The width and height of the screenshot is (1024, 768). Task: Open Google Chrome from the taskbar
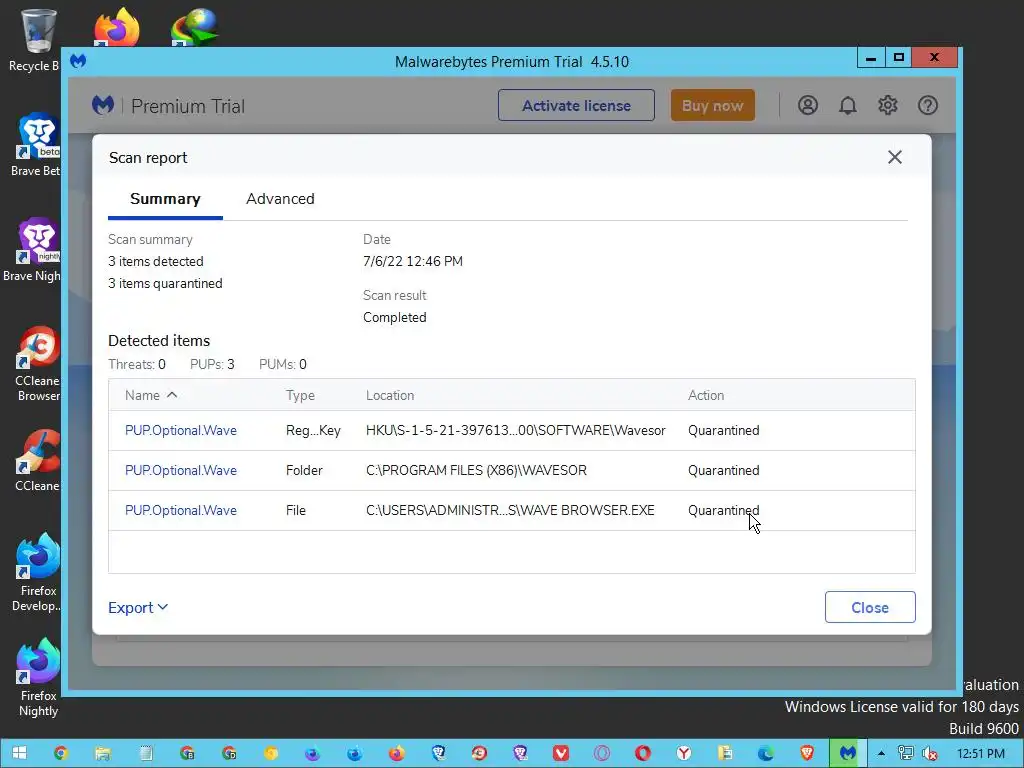61,753
